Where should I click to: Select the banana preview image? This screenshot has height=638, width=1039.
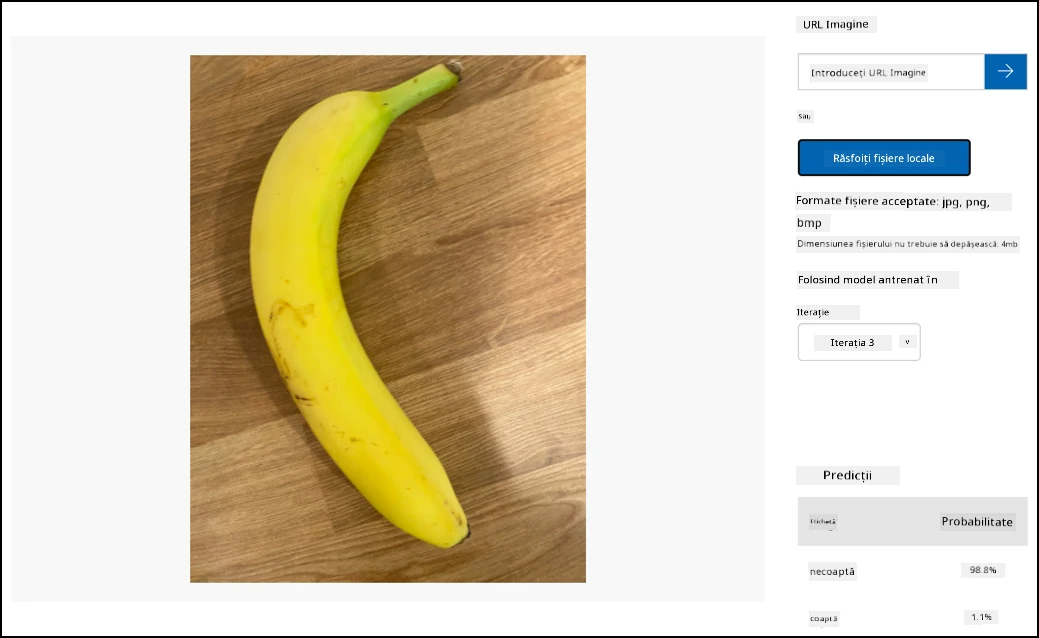tap(388, 319)
